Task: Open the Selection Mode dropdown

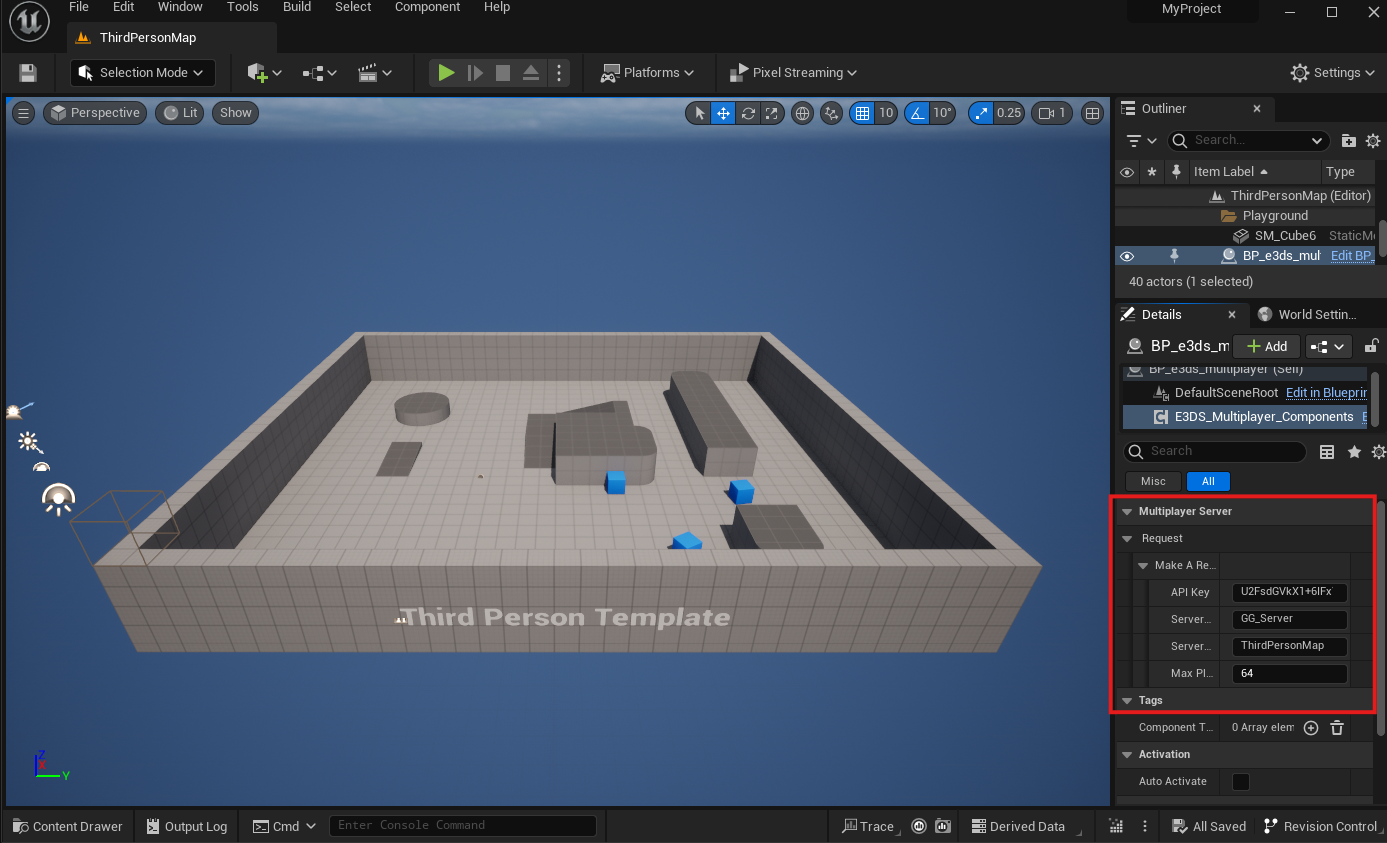Action: coord(142,73)
